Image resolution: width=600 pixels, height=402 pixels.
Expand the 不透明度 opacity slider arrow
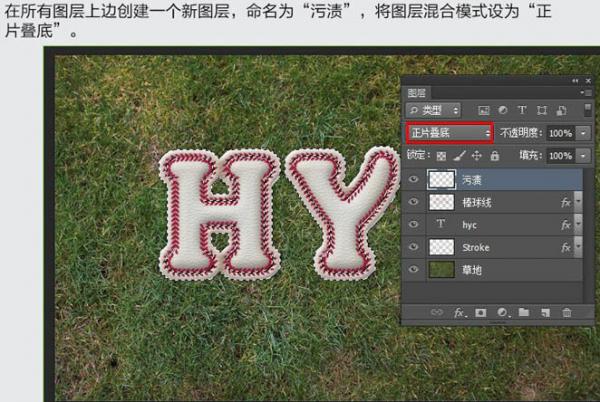[x=583, y=133]
